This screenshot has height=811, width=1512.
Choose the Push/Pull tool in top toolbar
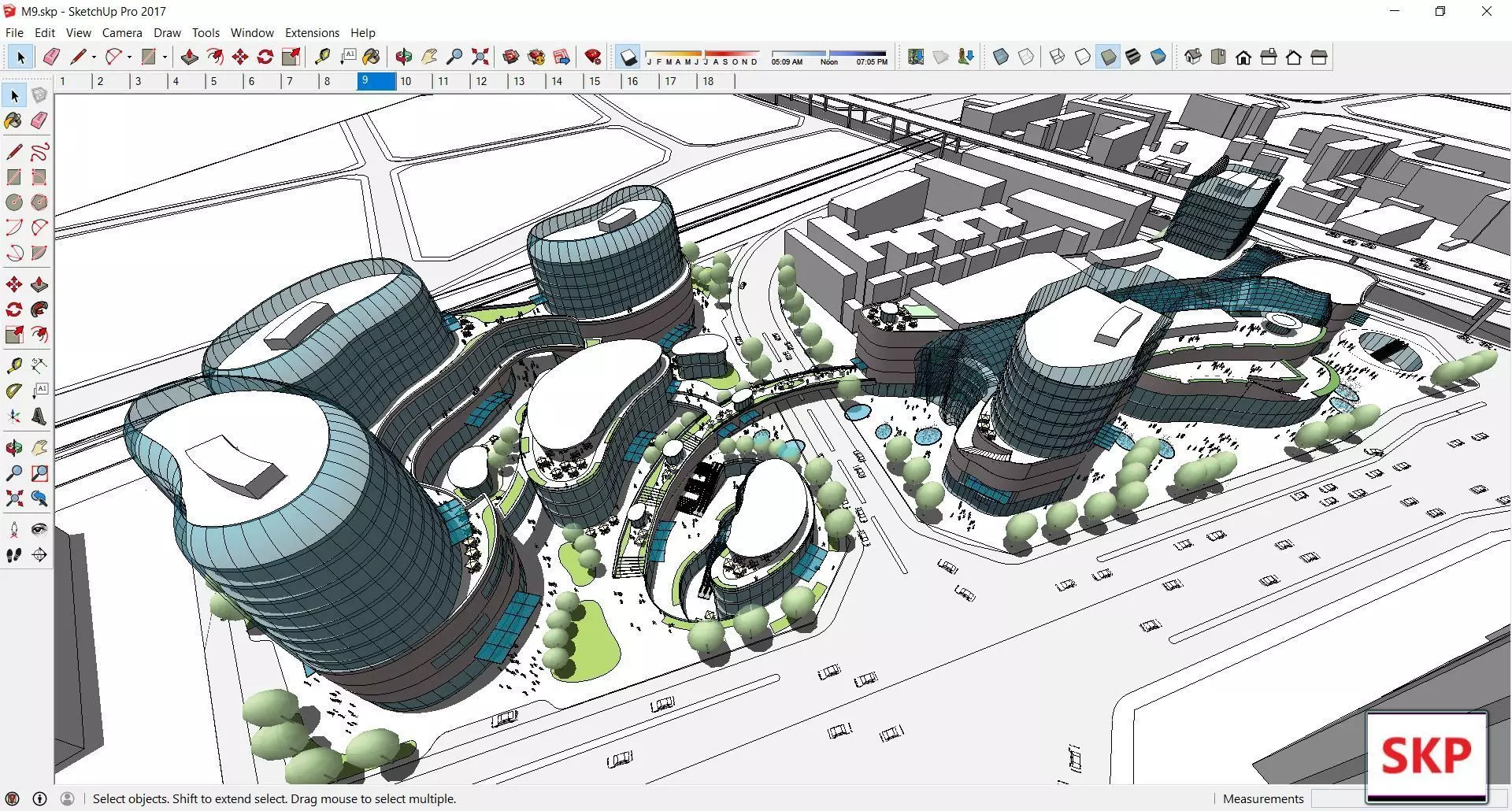click(190, 57)
